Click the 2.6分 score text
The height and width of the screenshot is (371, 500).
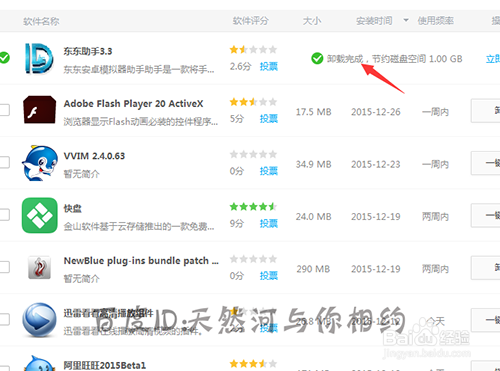click(240, 66)
